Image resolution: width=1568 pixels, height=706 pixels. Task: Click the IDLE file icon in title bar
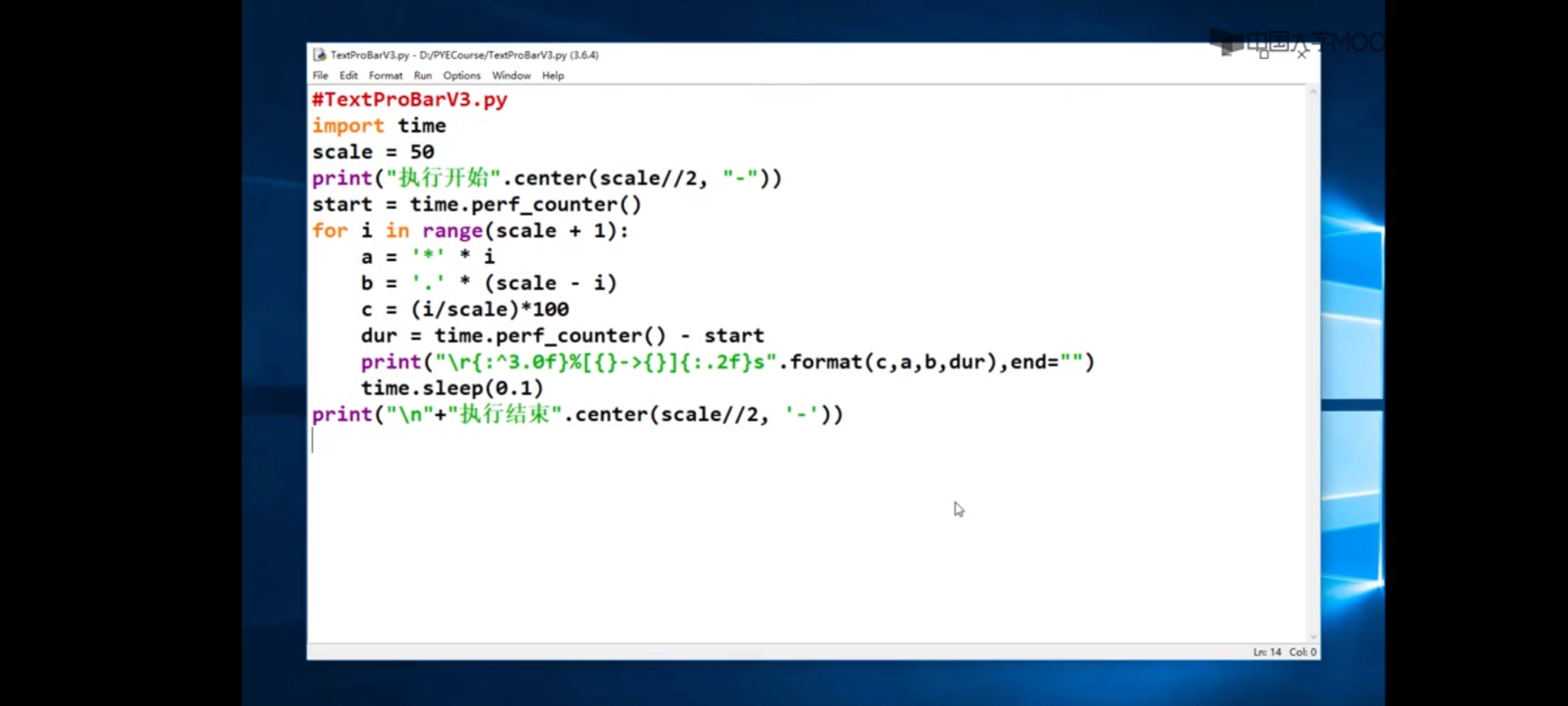click(319, 55)
